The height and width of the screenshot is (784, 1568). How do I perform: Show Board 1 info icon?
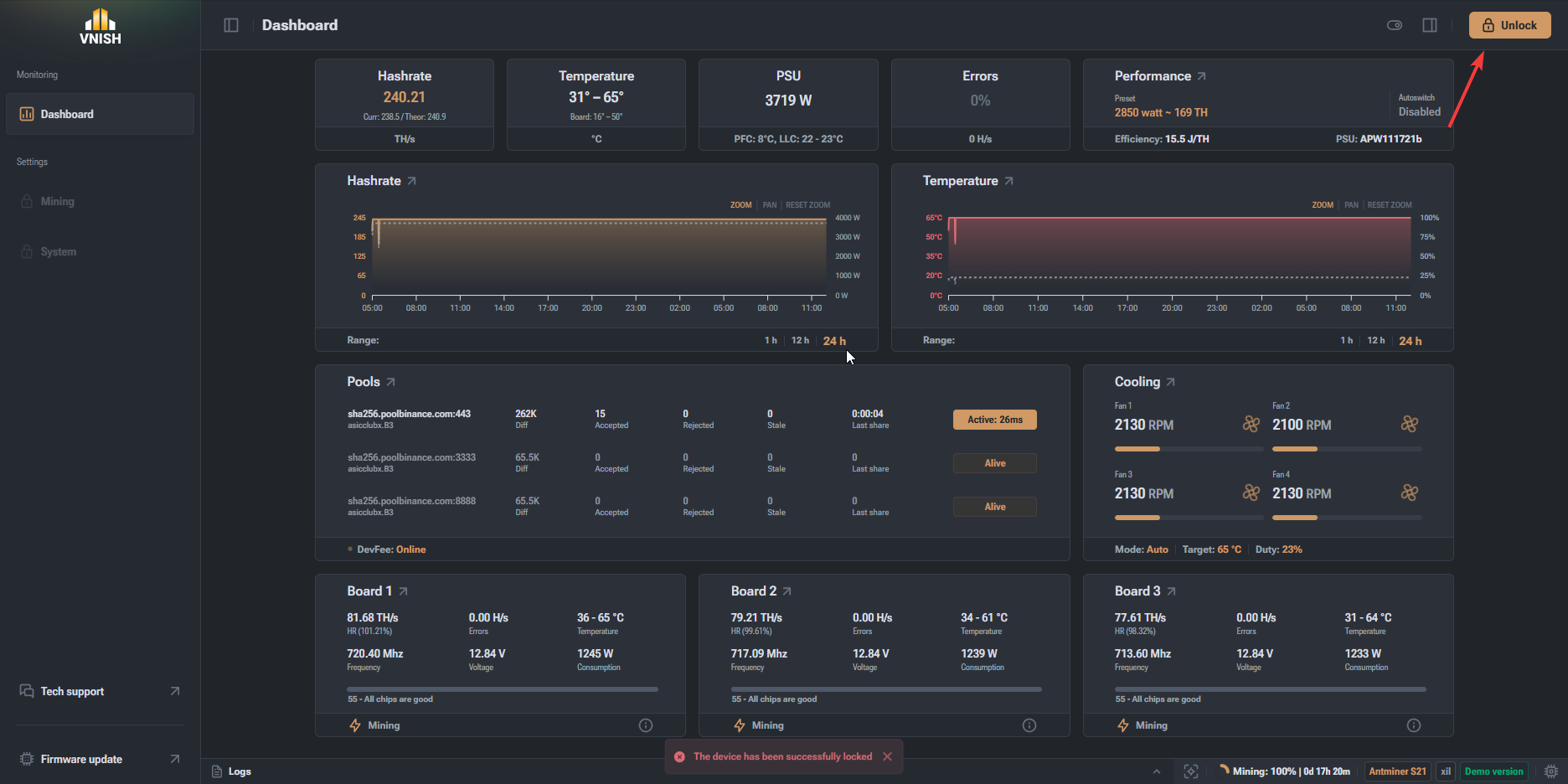(x=646, y=725)
